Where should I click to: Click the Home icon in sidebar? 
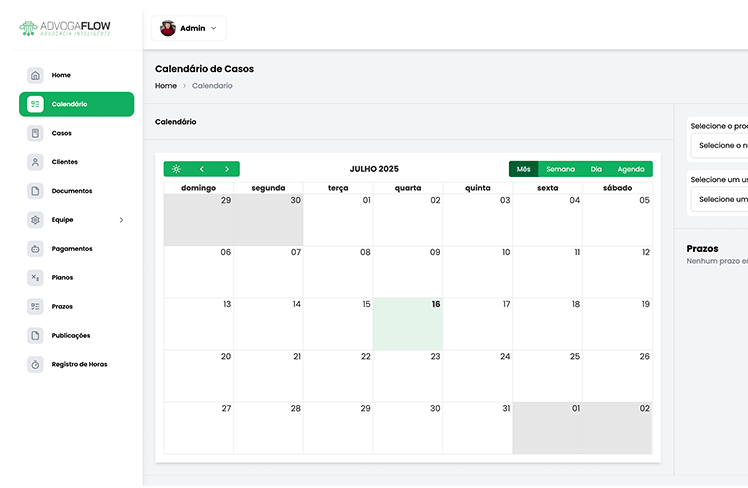click(x=35, y=75)
